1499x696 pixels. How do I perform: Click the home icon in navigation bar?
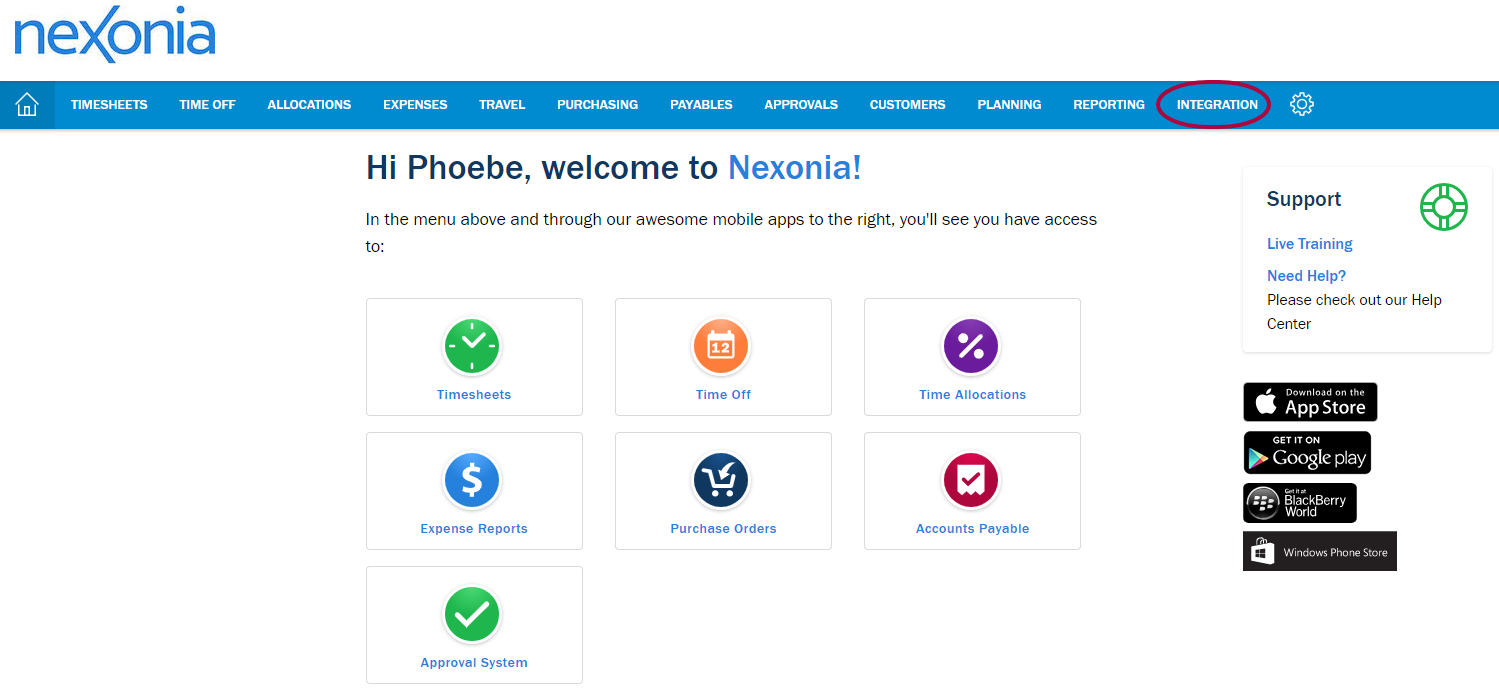coord(27,105)
